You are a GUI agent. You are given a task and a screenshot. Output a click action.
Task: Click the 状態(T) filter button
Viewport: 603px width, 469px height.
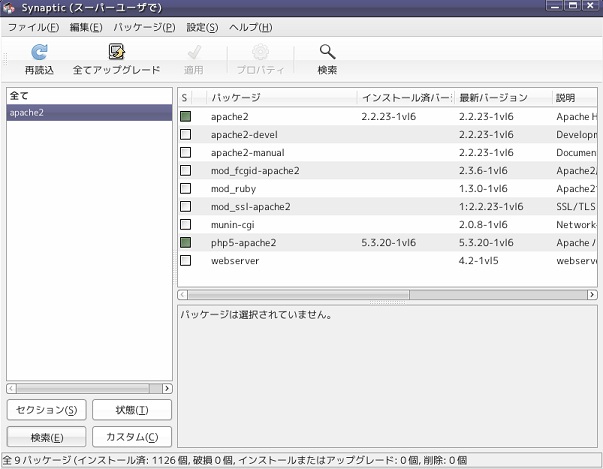pos(132,410)
